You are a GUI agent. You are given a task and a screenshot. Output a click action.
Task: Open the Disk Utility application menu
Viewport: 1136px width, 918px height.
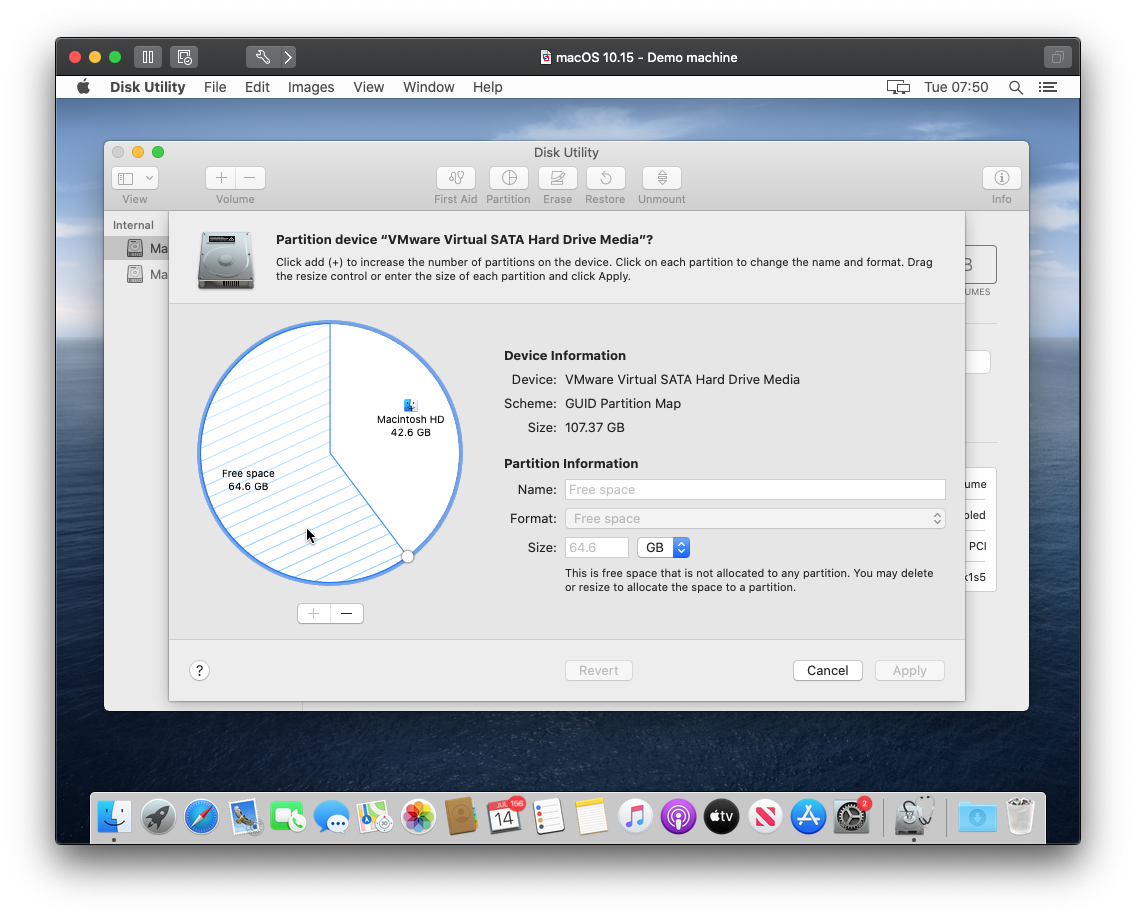148,87
